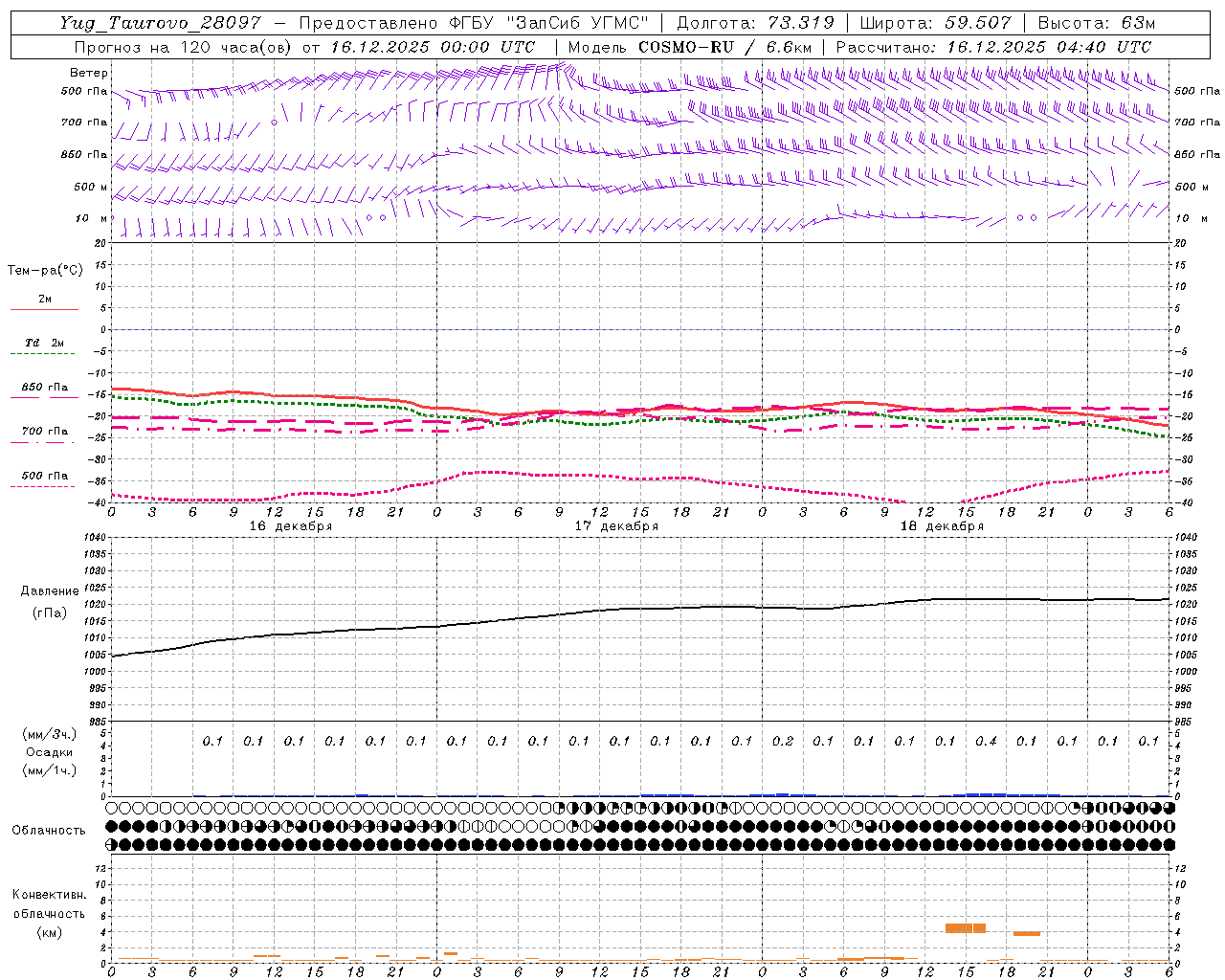Click the model label 'COSMO-RU / 6.6км'
The height and width of the screenshot is (980, 1225).
point(724,47)
